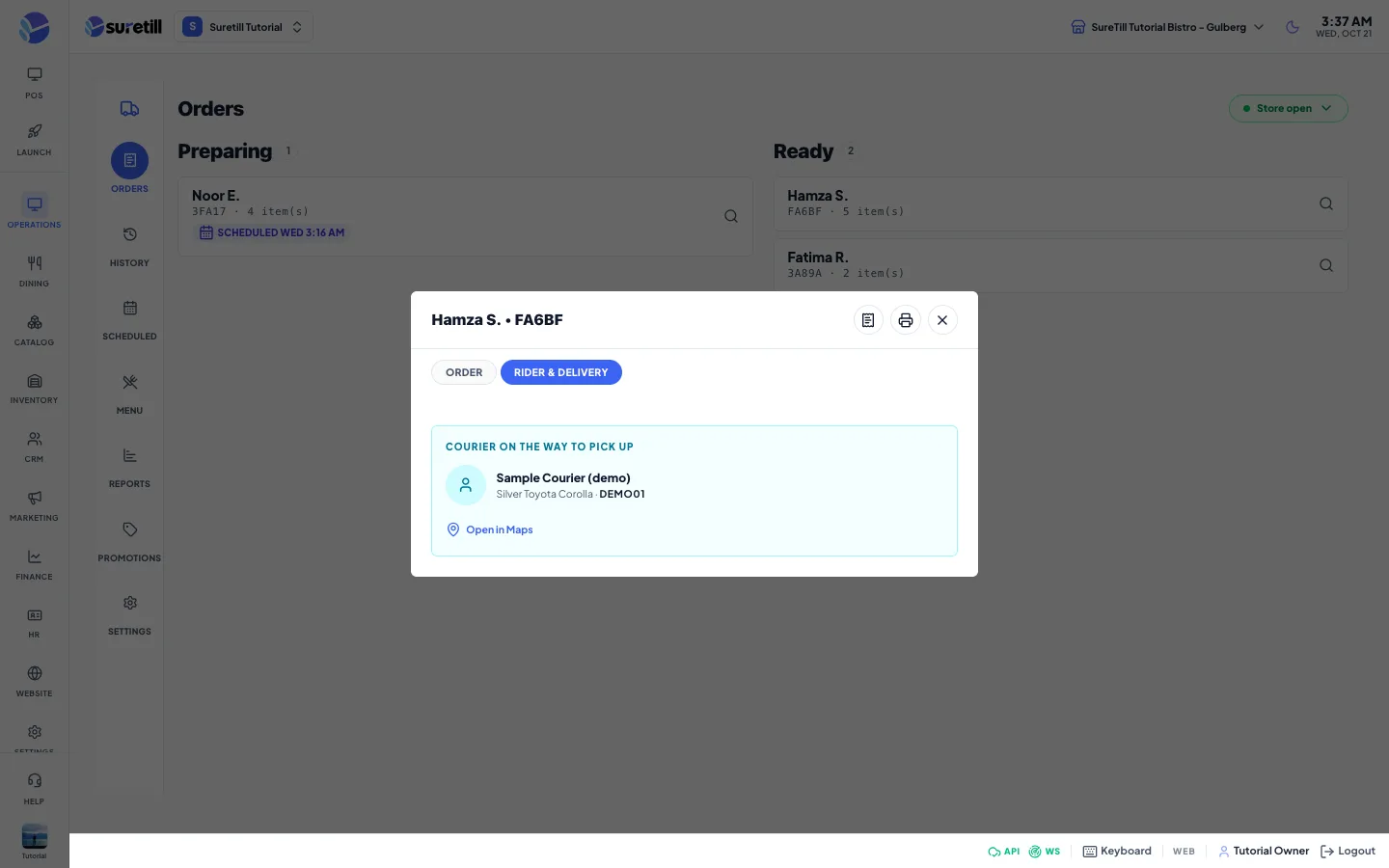Open the HR section
The image size is (1389, 868).
point(34,623)
